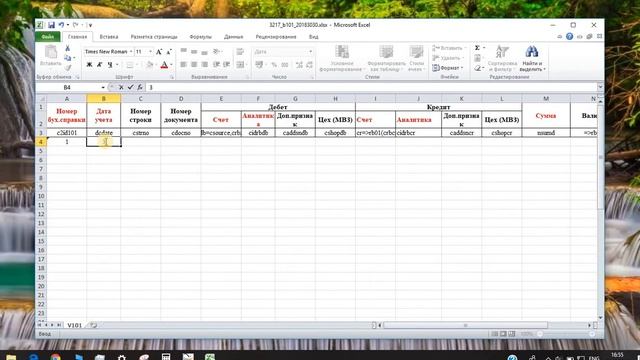
Task: Switch to the Формулы tab
Action: [200, 37]
